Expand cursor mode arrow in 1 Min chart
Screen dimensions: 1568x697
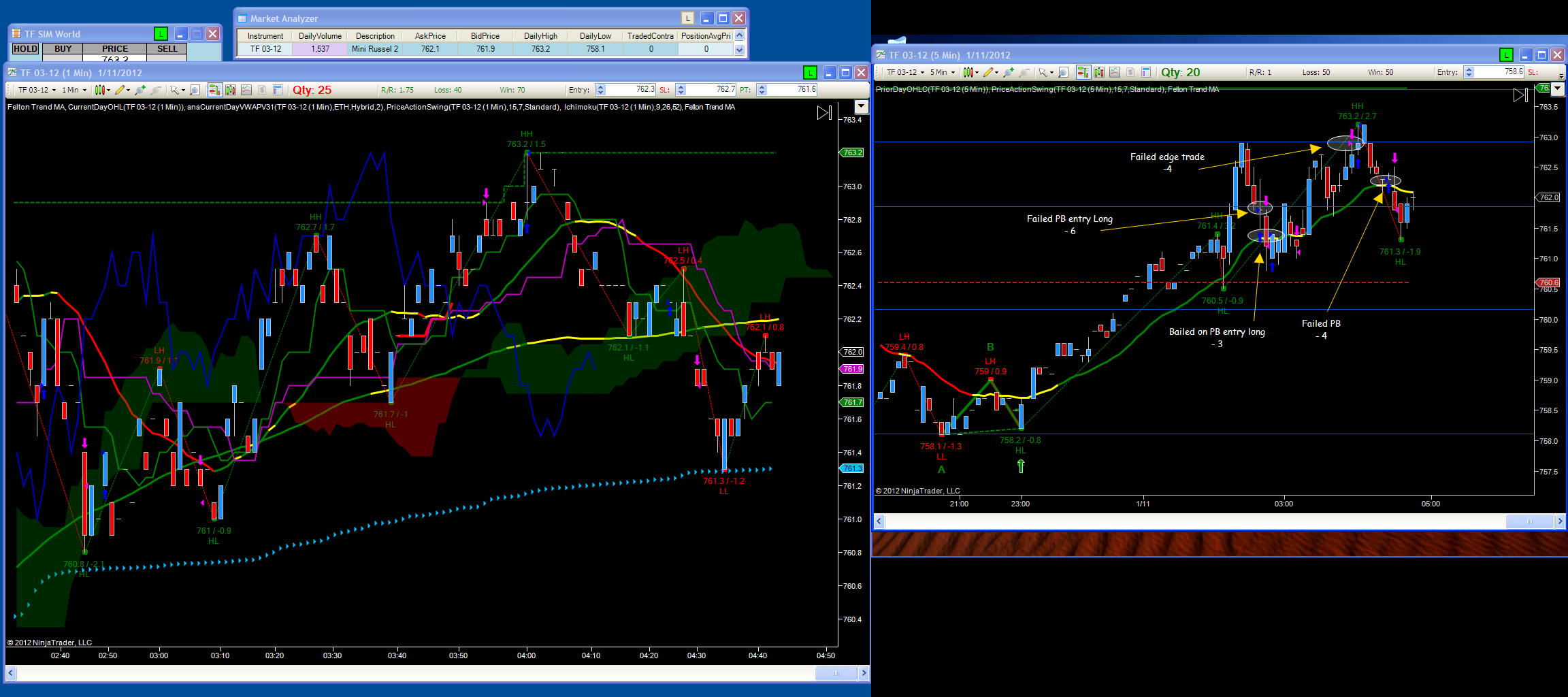(x=183, y=91)
